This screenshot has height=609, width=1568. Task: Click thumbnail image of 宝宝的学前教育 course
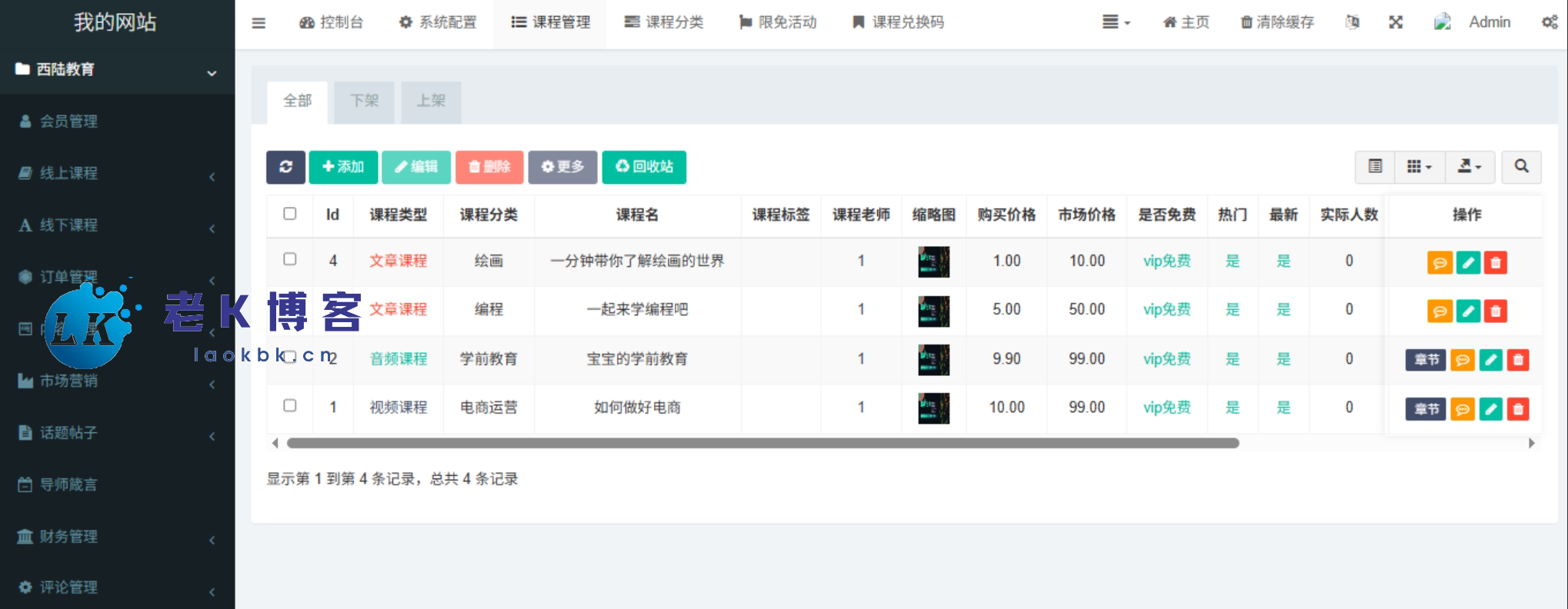tap(933, 359)
